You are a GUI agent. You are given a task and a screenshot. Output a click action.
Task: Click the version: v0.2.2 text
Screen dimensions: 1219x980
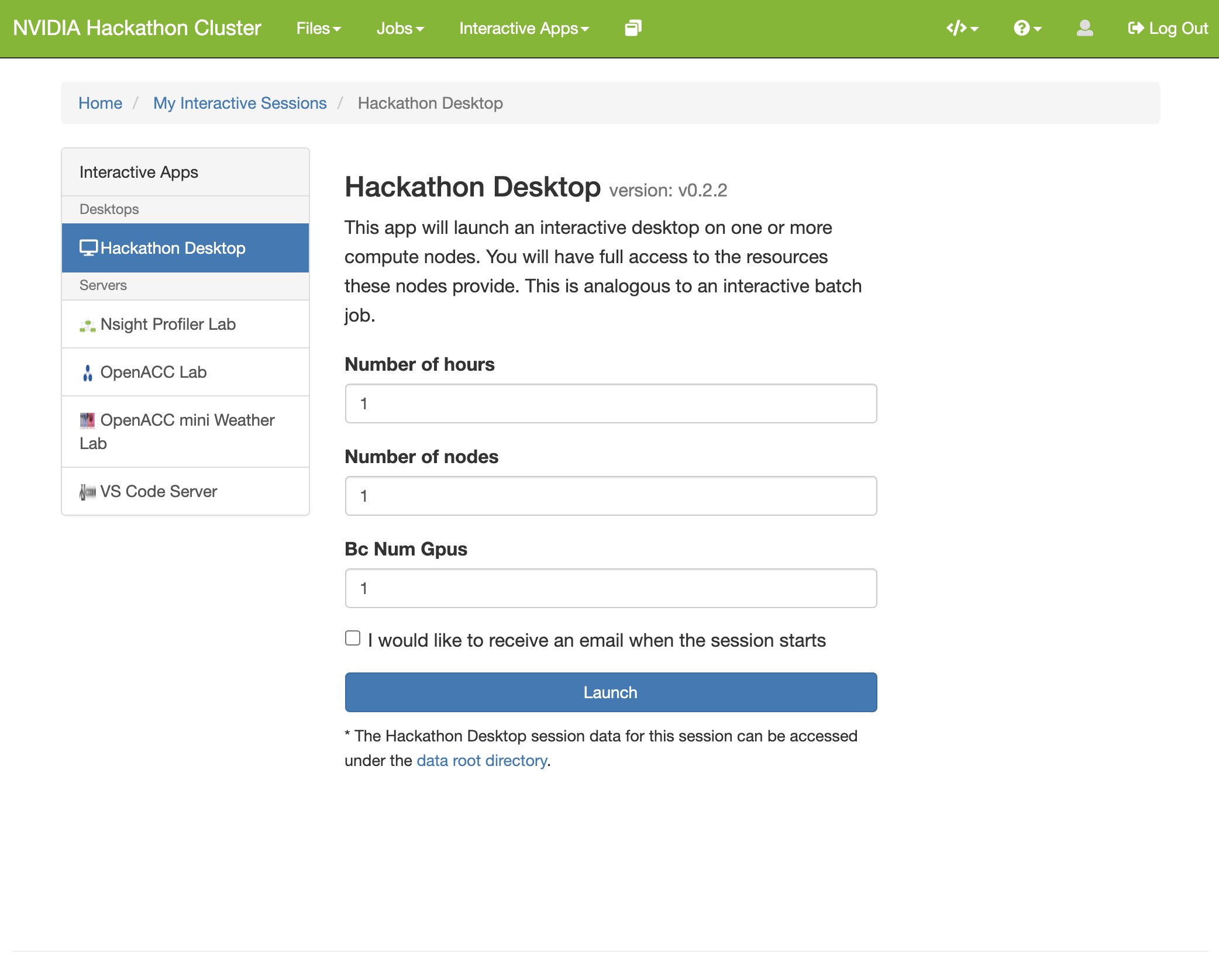pyautogui.click(x=668, y=191)
